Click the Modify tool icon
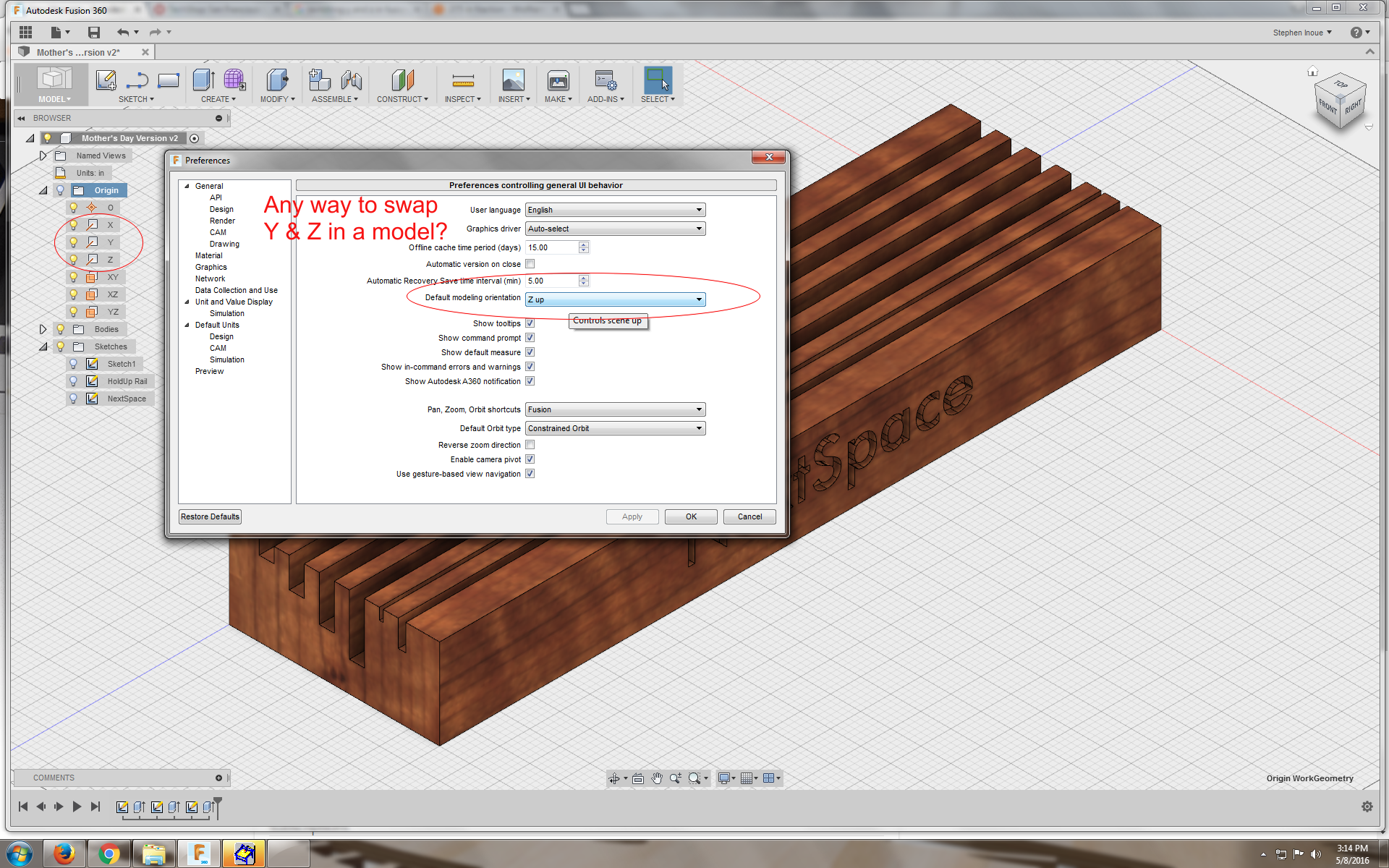 [x=275, y=81]
